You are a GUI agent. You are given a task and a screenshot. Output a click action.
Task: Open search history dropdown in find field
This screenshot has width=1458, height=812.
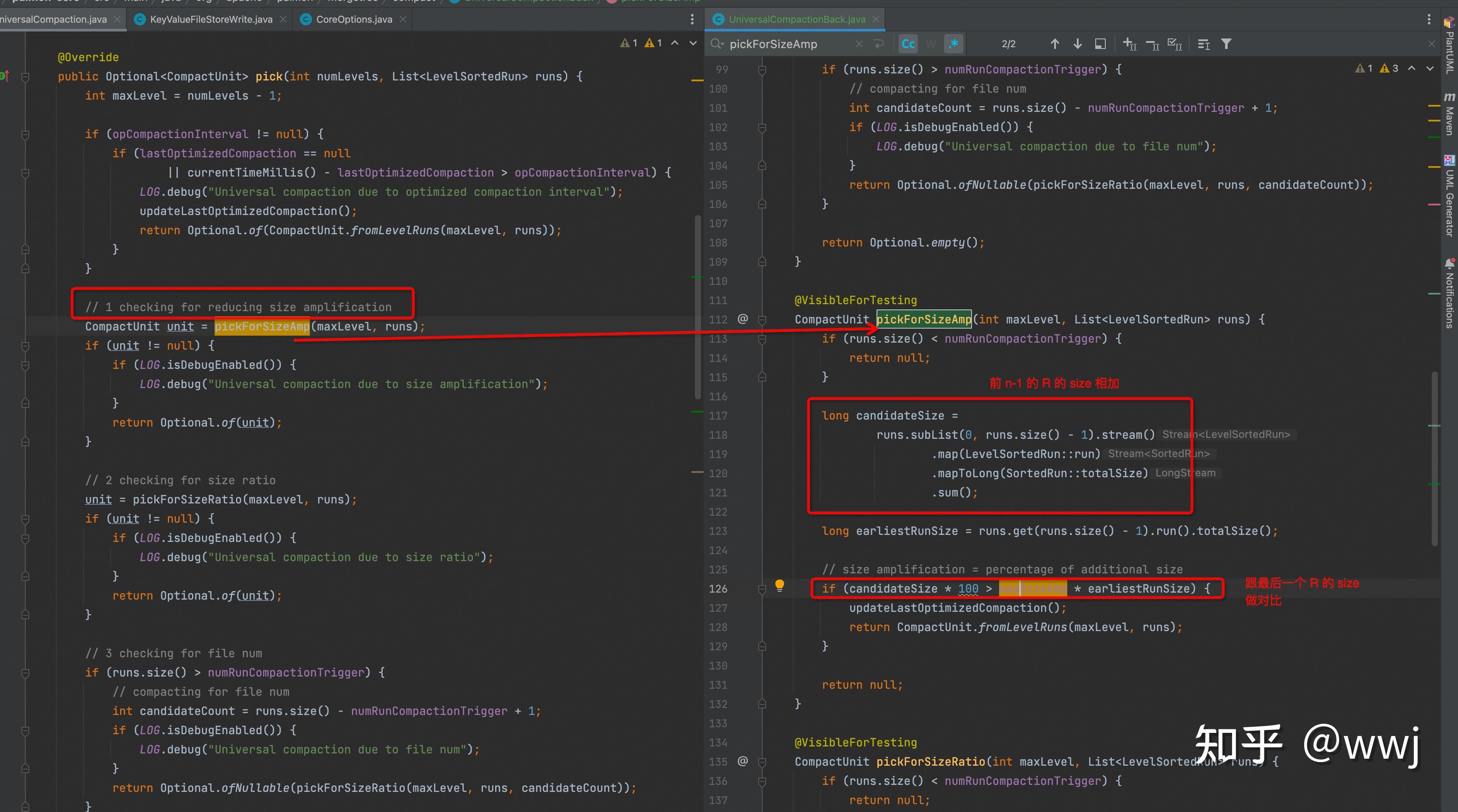click(717, 44)
